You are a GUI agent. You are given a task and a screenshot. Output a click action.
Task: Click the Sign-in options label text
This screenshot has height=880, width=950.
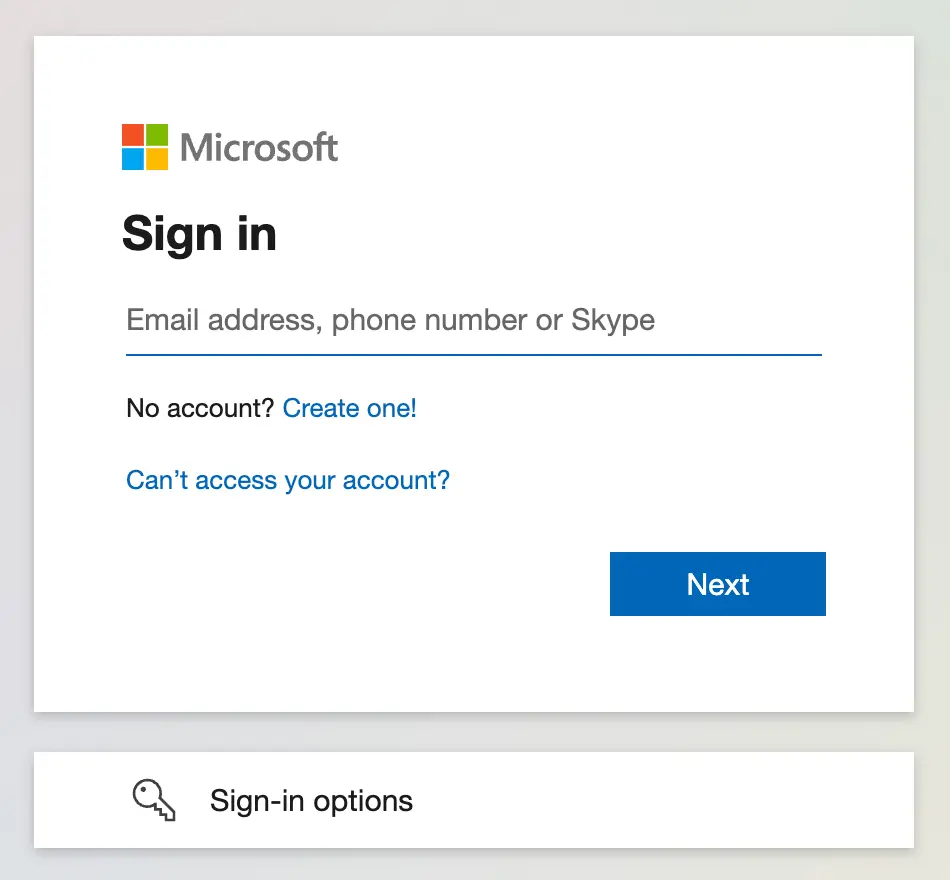pyautogui.click(x=310, y=800)
